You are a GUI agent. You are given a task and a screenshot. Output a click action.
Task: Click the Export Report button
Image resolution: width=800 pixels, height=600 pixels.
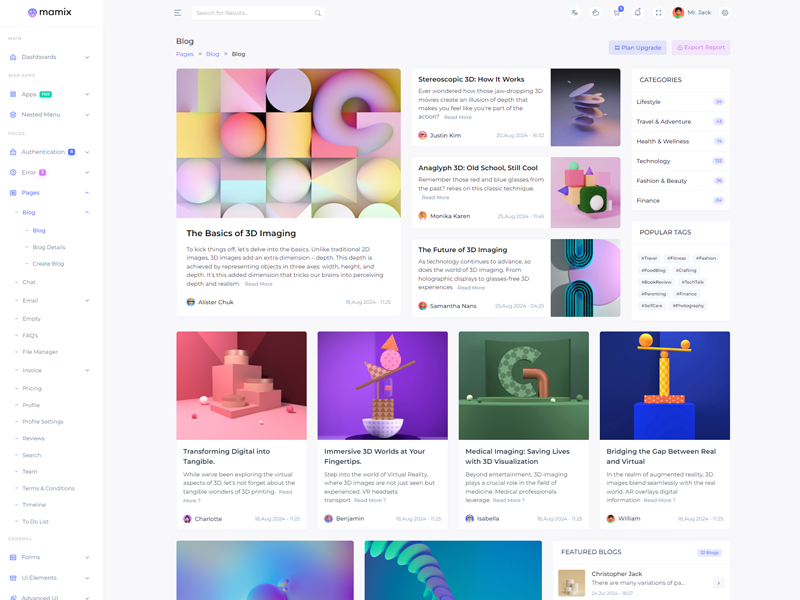click(701, 47)
